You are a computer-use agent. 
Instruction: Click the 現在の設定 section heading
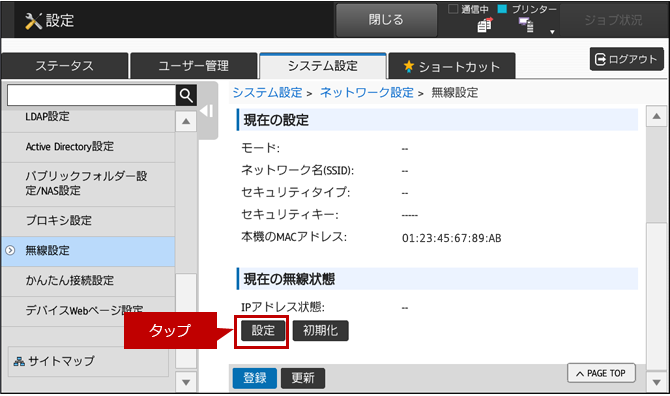[x=276, y=120]
